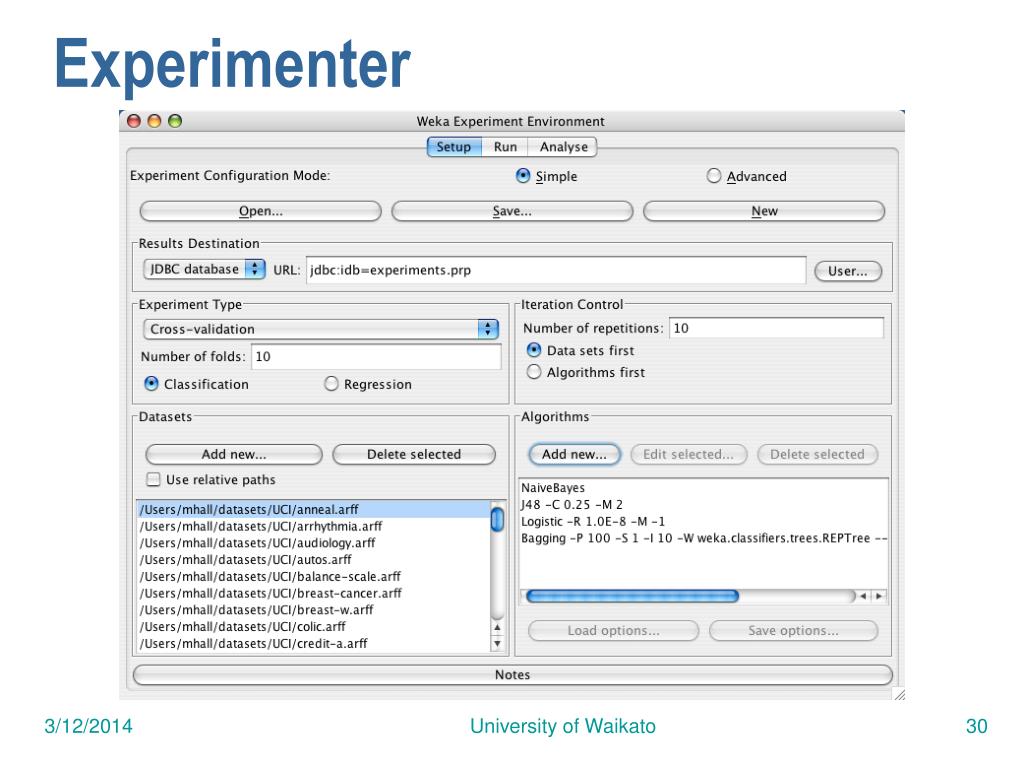Click the datasets list scroll up arrow
Image resolution: width=1024 pixels, height=768 pixels.
(x=498, y=628)
